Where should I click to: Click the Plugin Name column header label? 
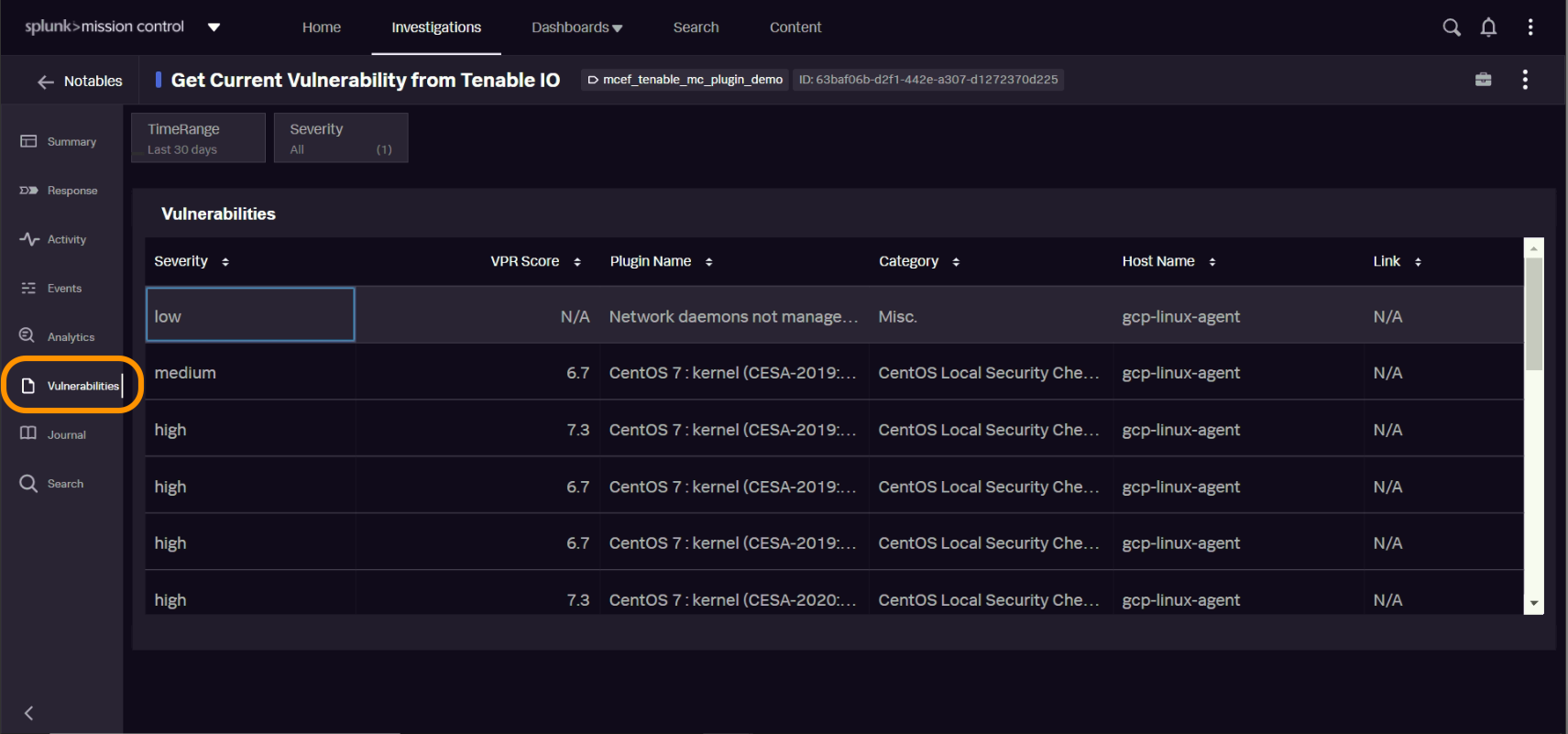[x=651, y=261]
